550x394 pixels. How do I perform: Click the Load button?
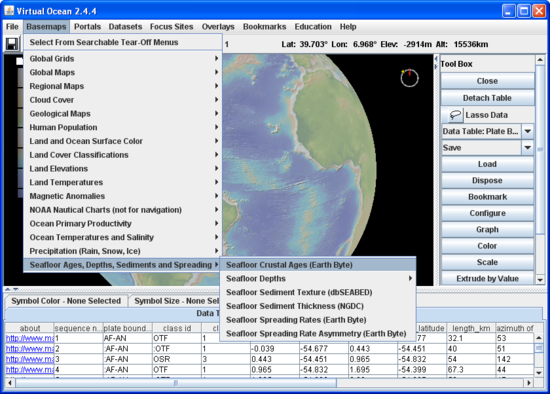[487, 164]
